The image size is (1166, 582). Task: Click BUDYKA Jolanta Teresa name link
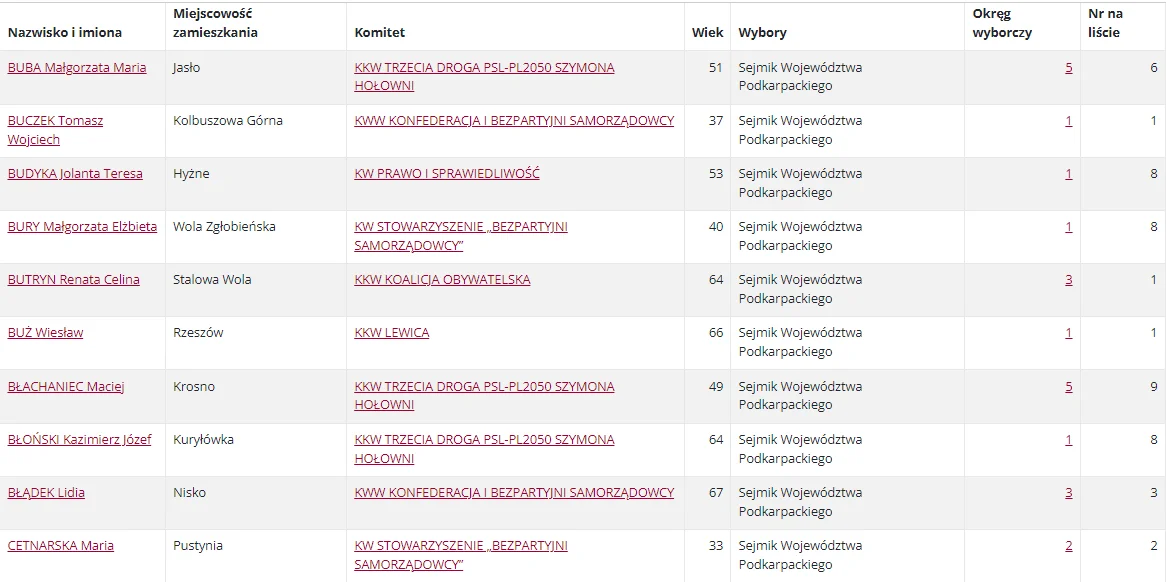[75, 174]
